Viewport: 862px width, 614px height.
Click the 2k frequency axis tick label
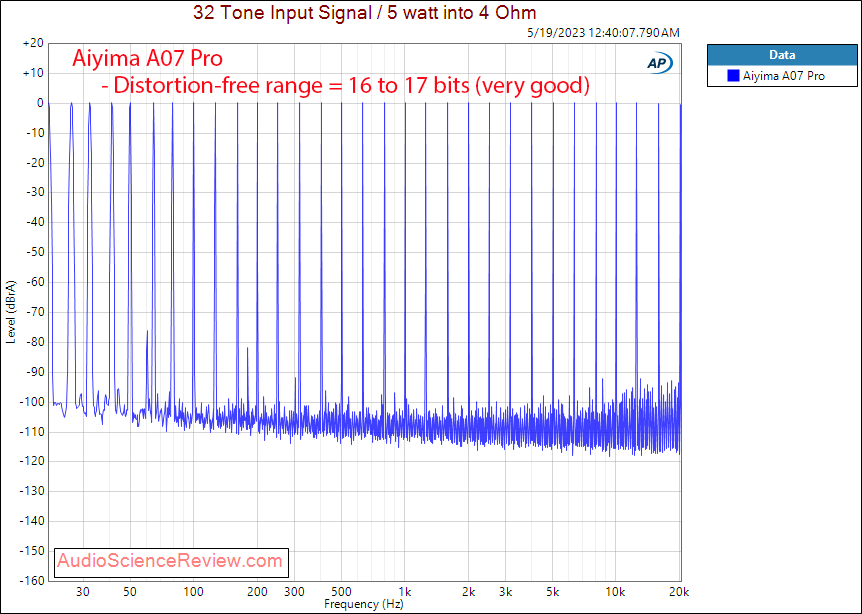click(469, 592)
